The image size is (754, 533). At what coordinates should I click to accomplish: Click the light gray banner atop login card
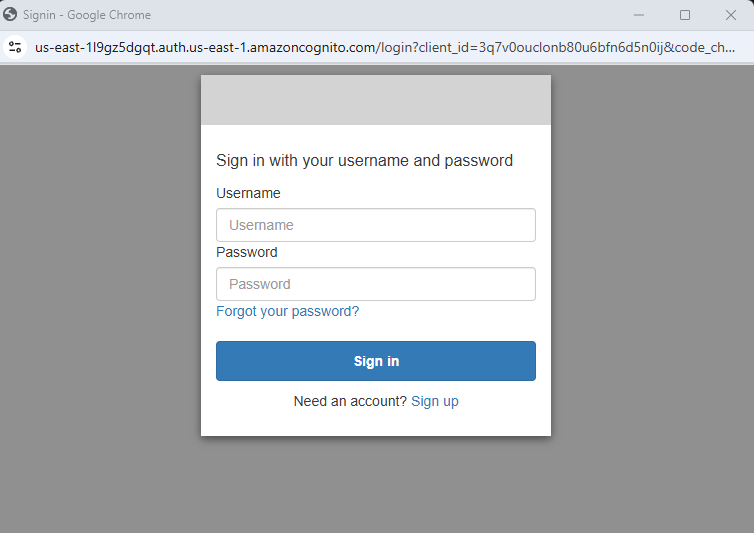(x=376, y=100)
